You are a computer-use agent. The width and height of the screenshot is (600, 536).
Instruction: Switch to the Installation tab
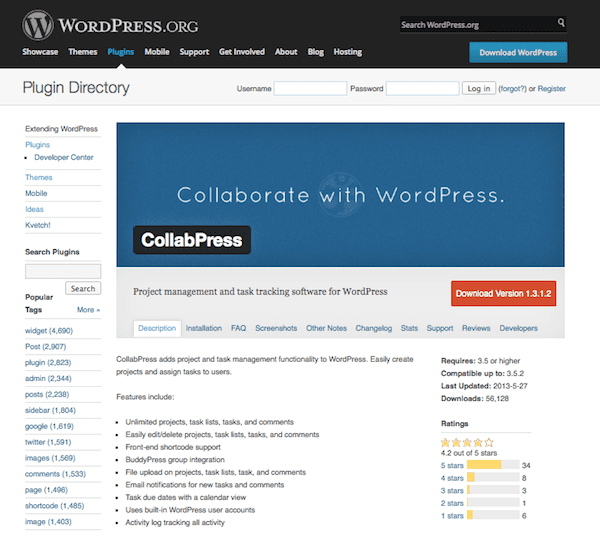coord(204,328)
